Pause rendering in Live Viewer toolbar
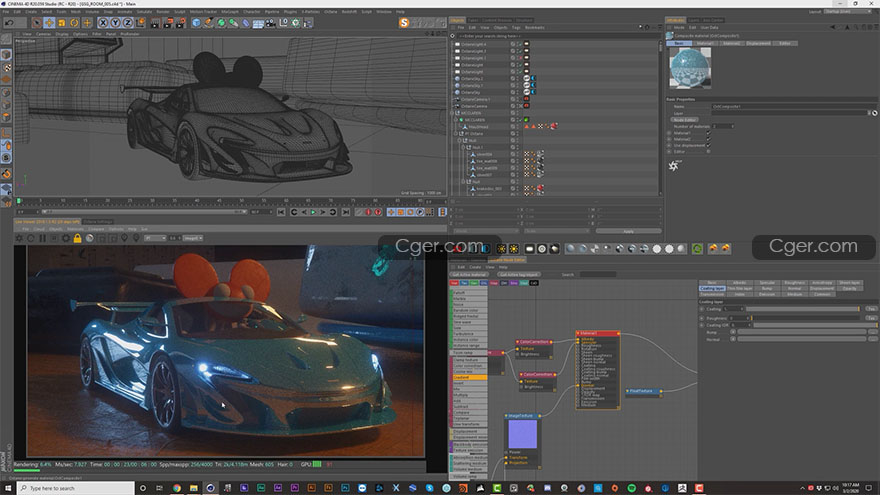Screen dimensions: 880x495 (42, 238)
